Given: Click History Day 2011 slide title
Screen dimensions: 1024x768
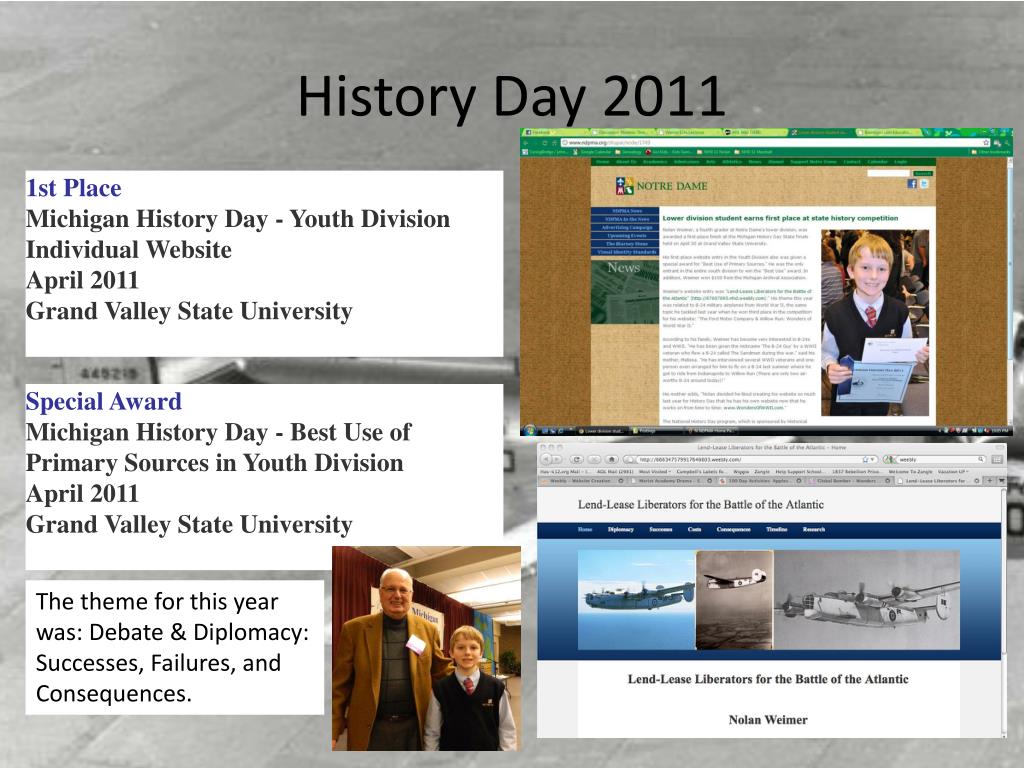Looking at the screenshot, I should 511,96.
